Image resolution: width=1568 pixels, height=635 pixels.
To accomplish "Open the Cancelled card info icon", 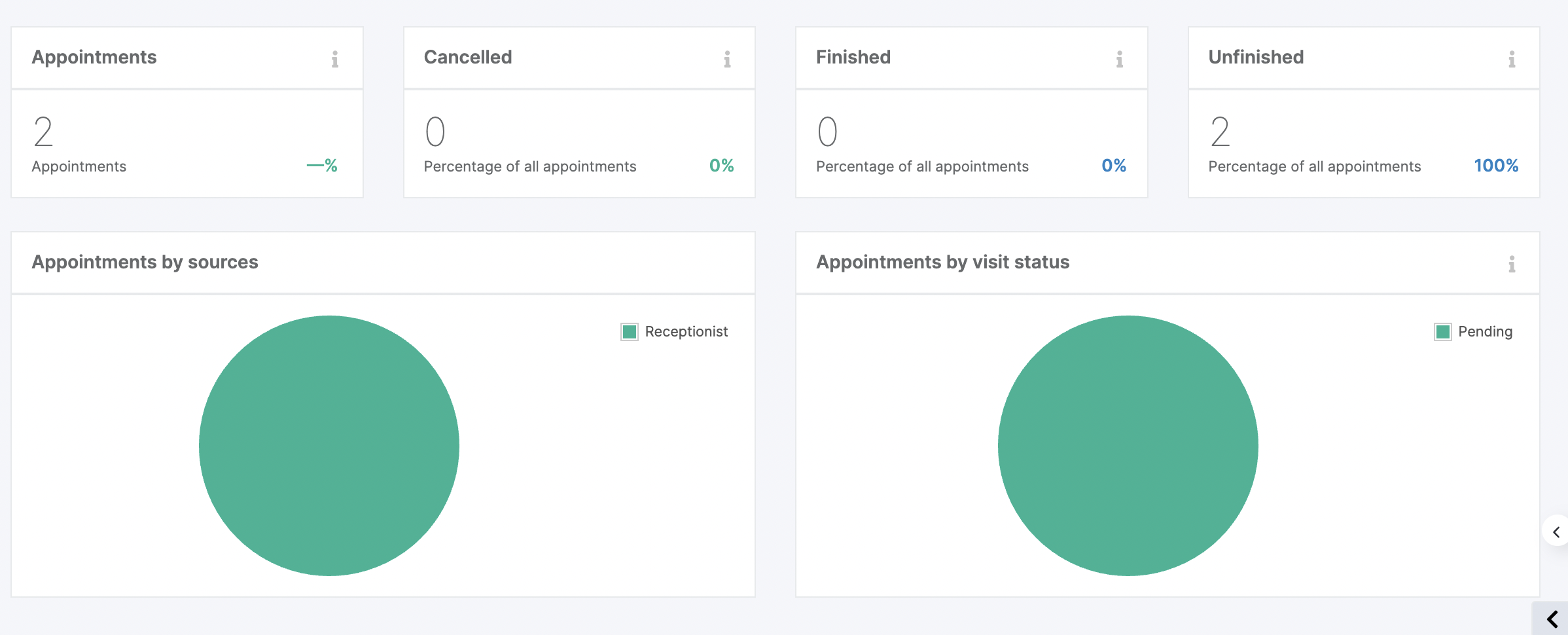I will [726, 60].
